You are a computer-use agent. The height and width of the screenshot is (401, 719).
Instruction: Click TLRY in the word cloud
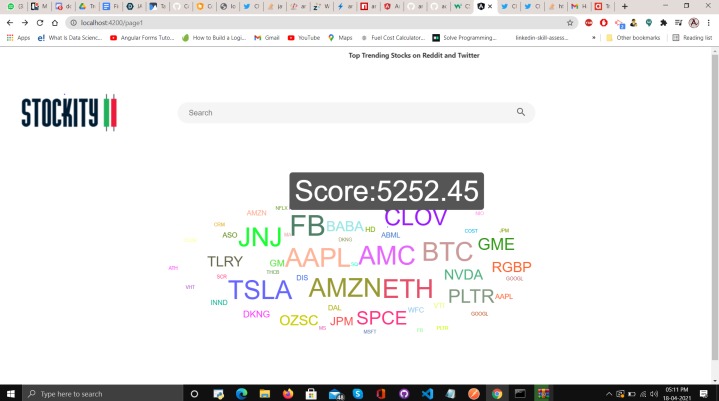[225, 261]
